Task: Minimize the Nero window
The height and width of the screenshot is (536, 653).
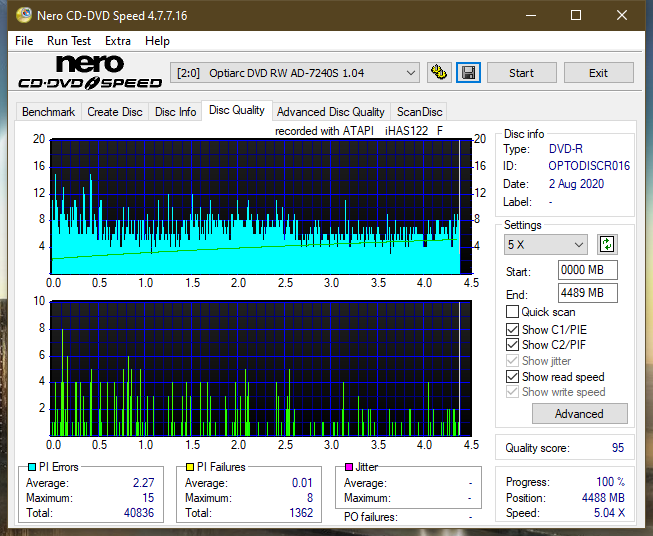Action: click(531, 15)
